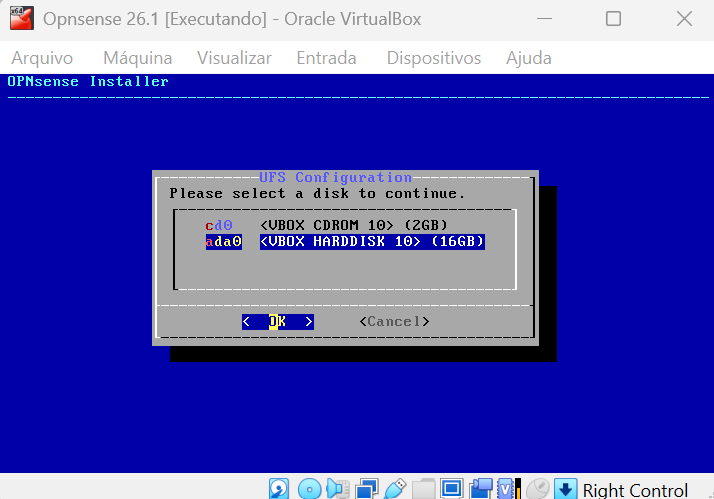Open the Arquivo menu
The height and width of the screenshot is (499, 714).
click(x=42, y=58)
